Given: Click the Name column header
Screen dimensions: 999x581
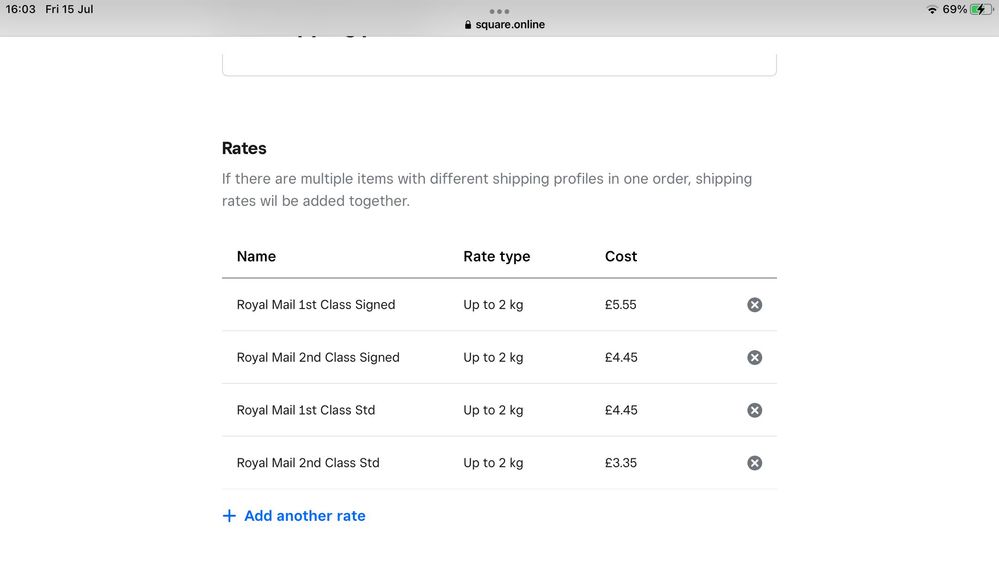Looking at the screenshot, I should pos(256,256).
